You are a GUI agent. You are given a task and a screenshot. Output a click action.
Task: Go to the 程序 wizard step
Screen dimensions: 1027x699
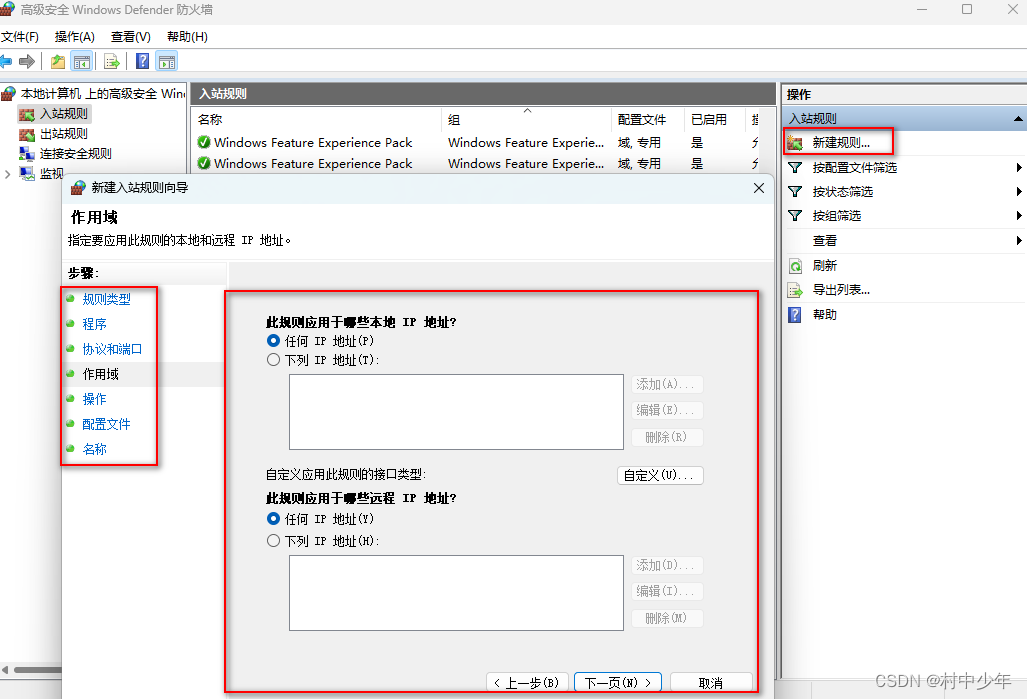click(94, 324)
